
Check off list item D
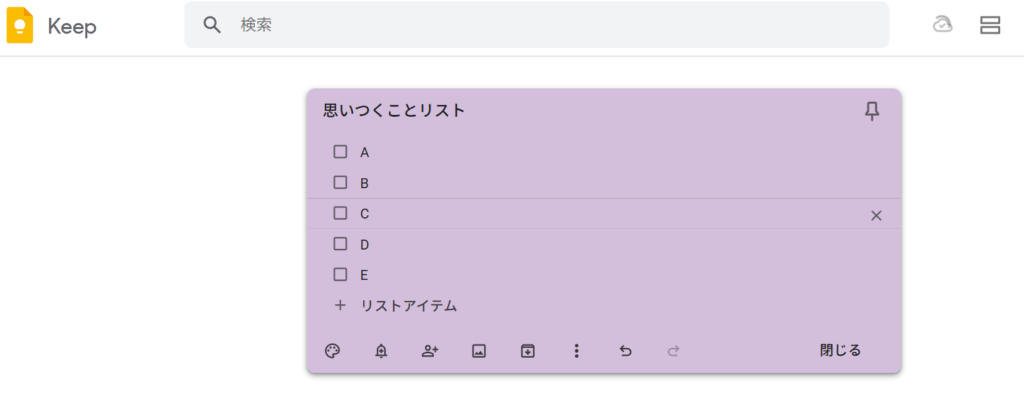point(340,244)
